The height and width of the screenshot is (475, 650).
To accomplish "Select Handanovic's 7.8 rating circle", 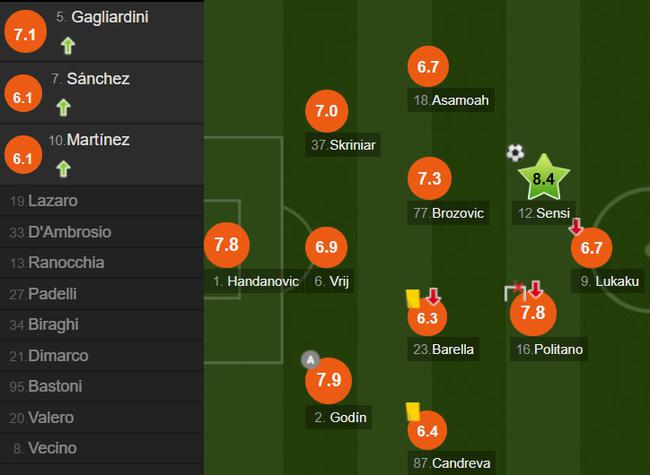I will point(227,245).
